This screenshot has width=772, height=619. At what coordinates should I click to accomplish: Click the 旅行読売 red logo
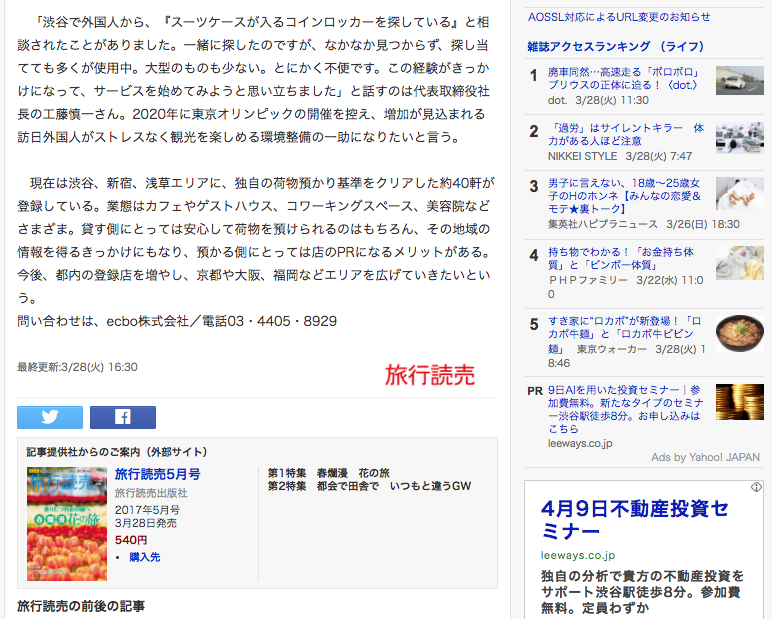[429, 375]
